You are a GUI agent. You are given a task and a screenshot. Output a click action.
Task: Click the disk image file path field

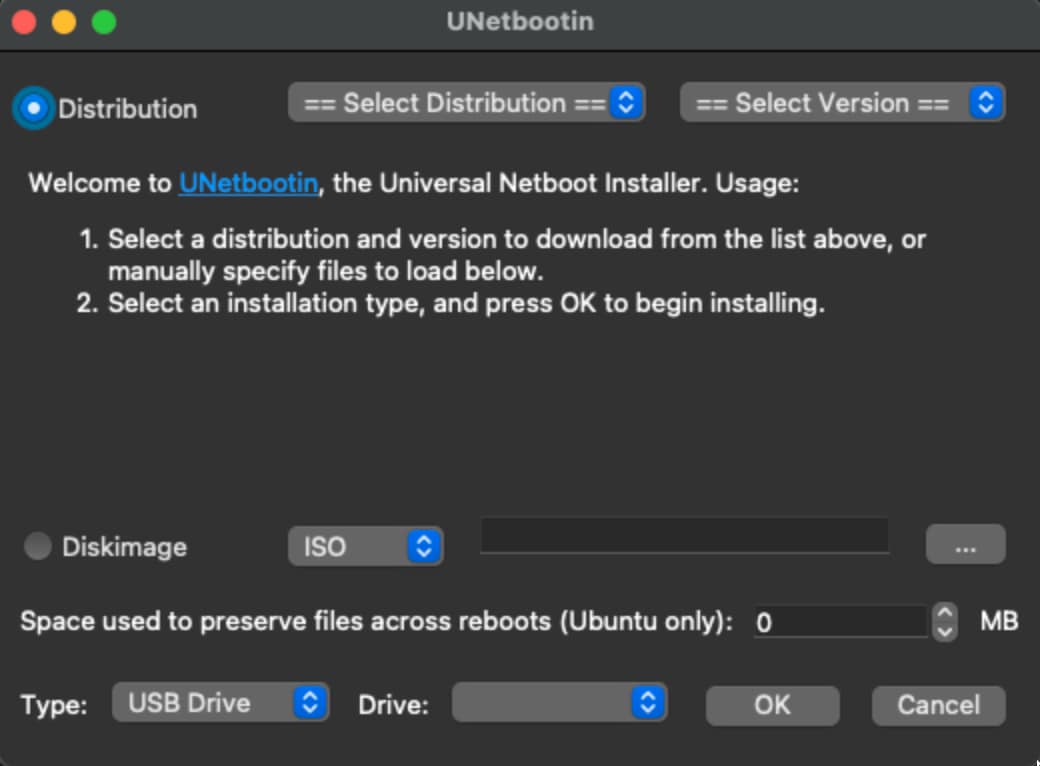[x=684, y=536]
